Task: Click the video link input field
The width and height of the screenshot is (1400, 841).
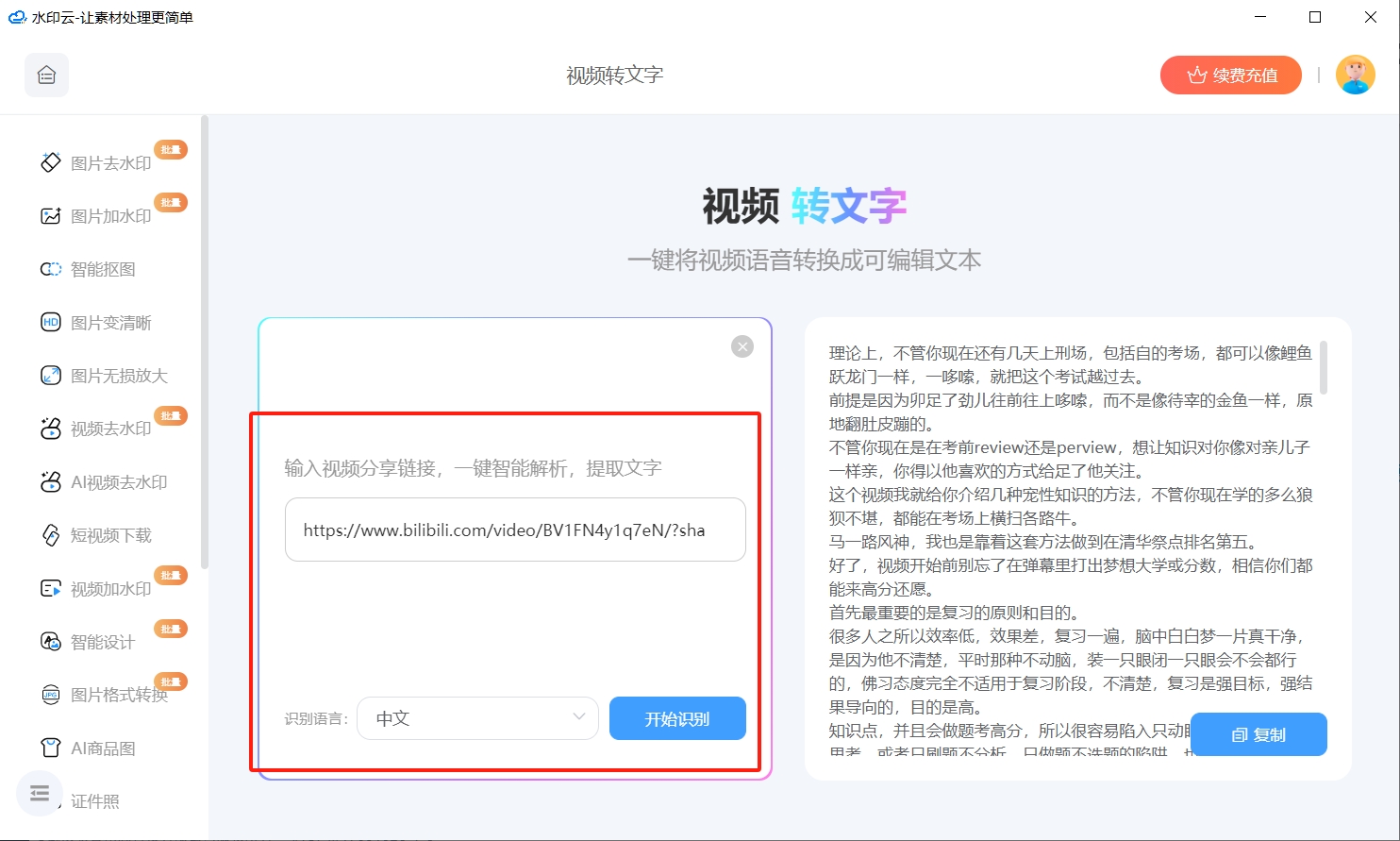Action: [x=515, y=530]
